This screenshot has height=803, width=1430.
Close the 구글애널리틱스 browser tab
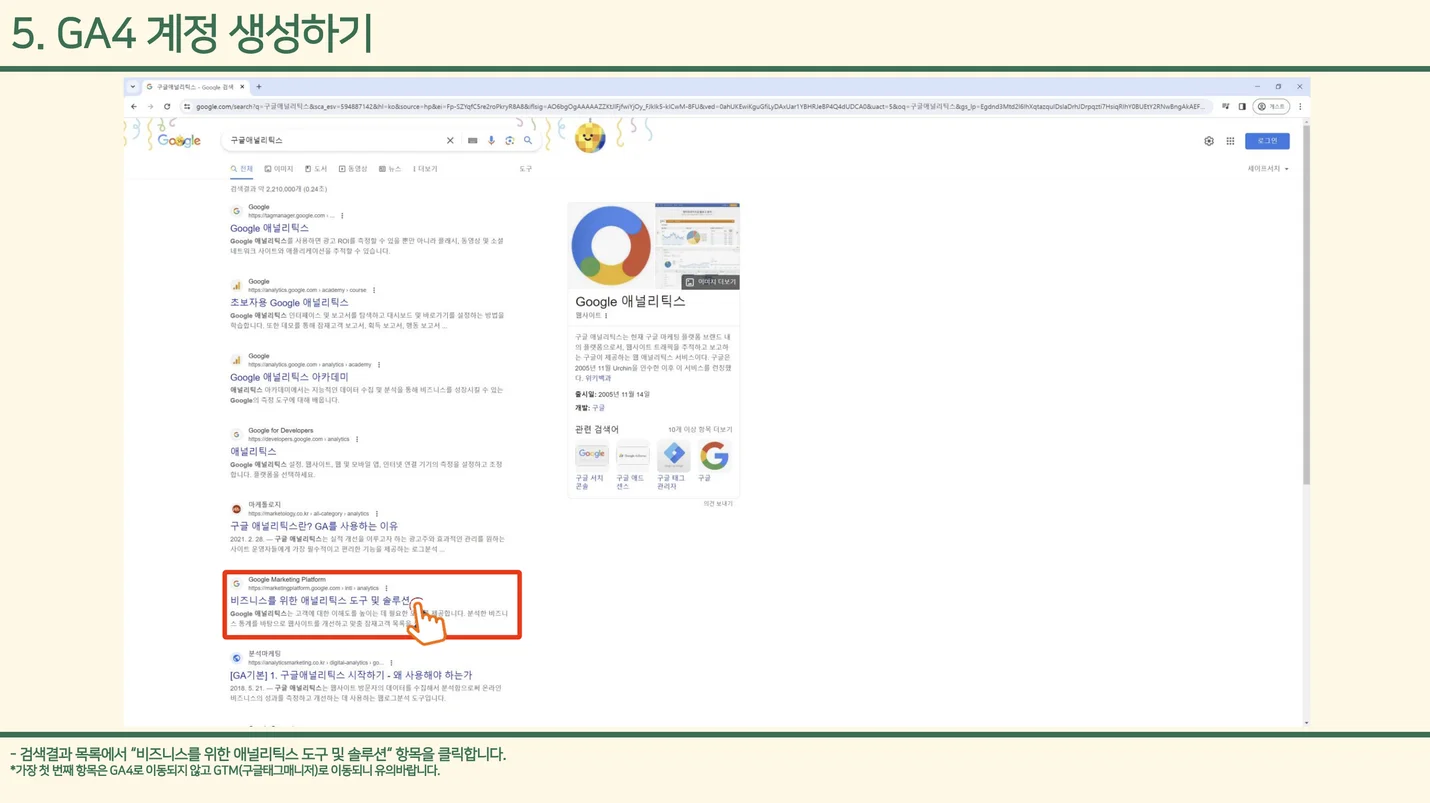[x=242, y=87]
